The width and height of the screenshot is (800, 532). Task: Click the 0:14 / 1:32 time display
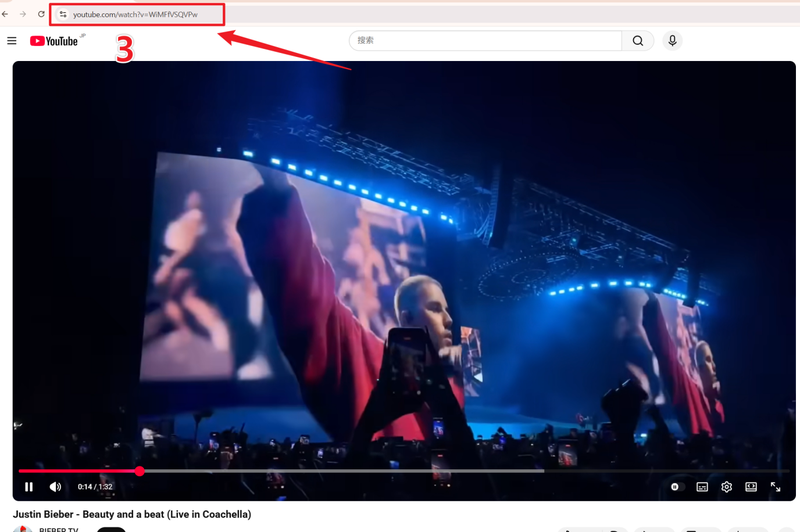[x=95, y=487]
